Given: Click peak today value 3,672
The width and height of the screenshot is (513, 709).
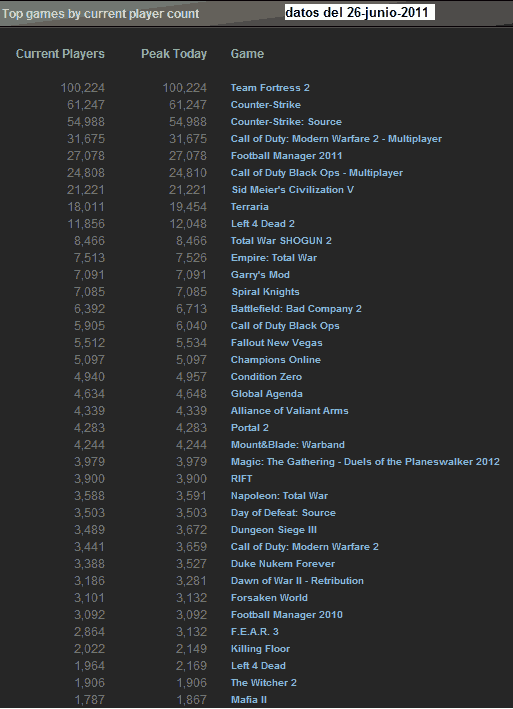Looking at the screenshot, I should 192,530.
